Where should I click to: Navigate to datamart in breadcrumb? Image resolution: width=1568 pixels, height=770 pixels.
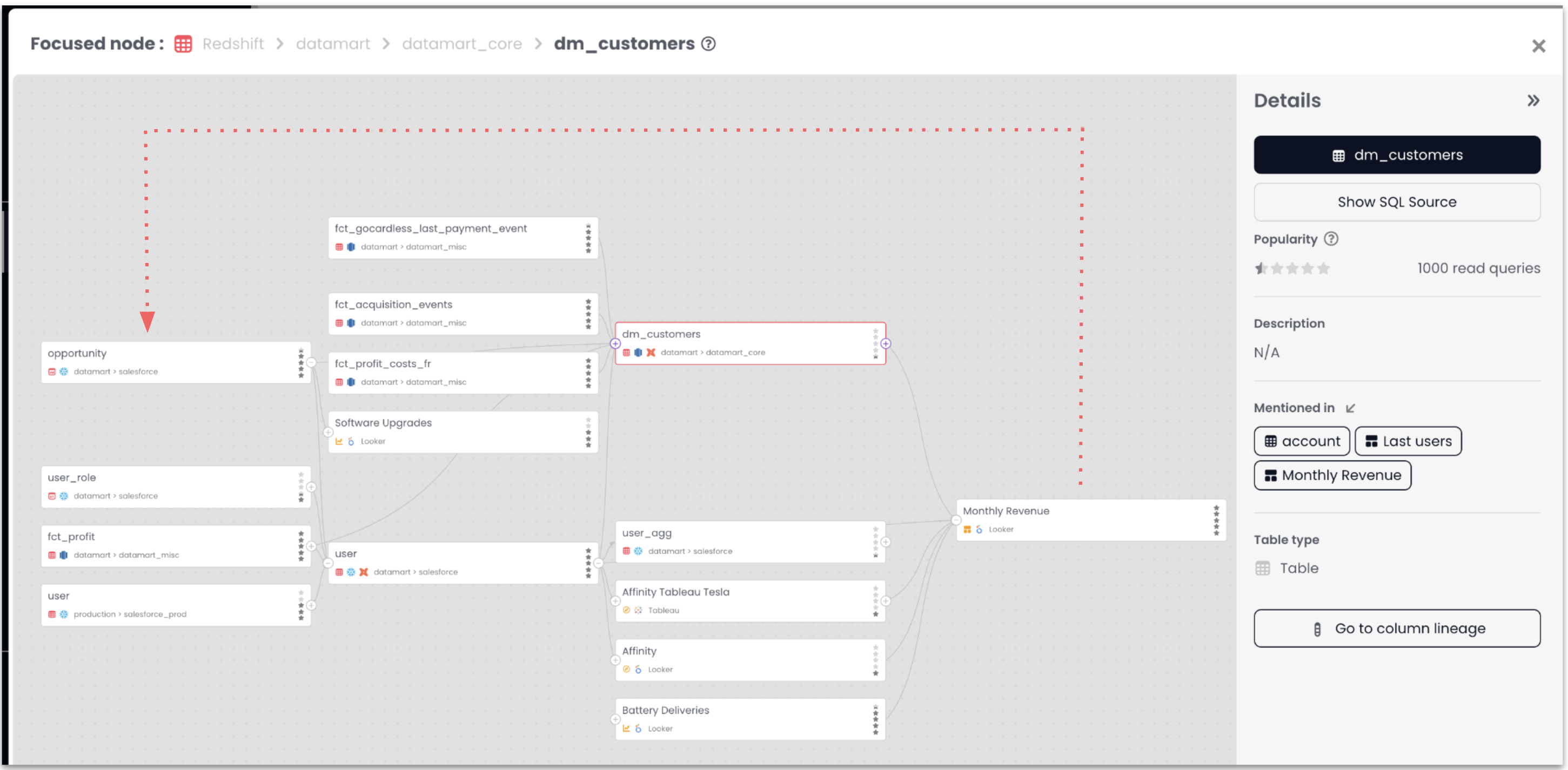pyautogui.click(x=332, y=44)
